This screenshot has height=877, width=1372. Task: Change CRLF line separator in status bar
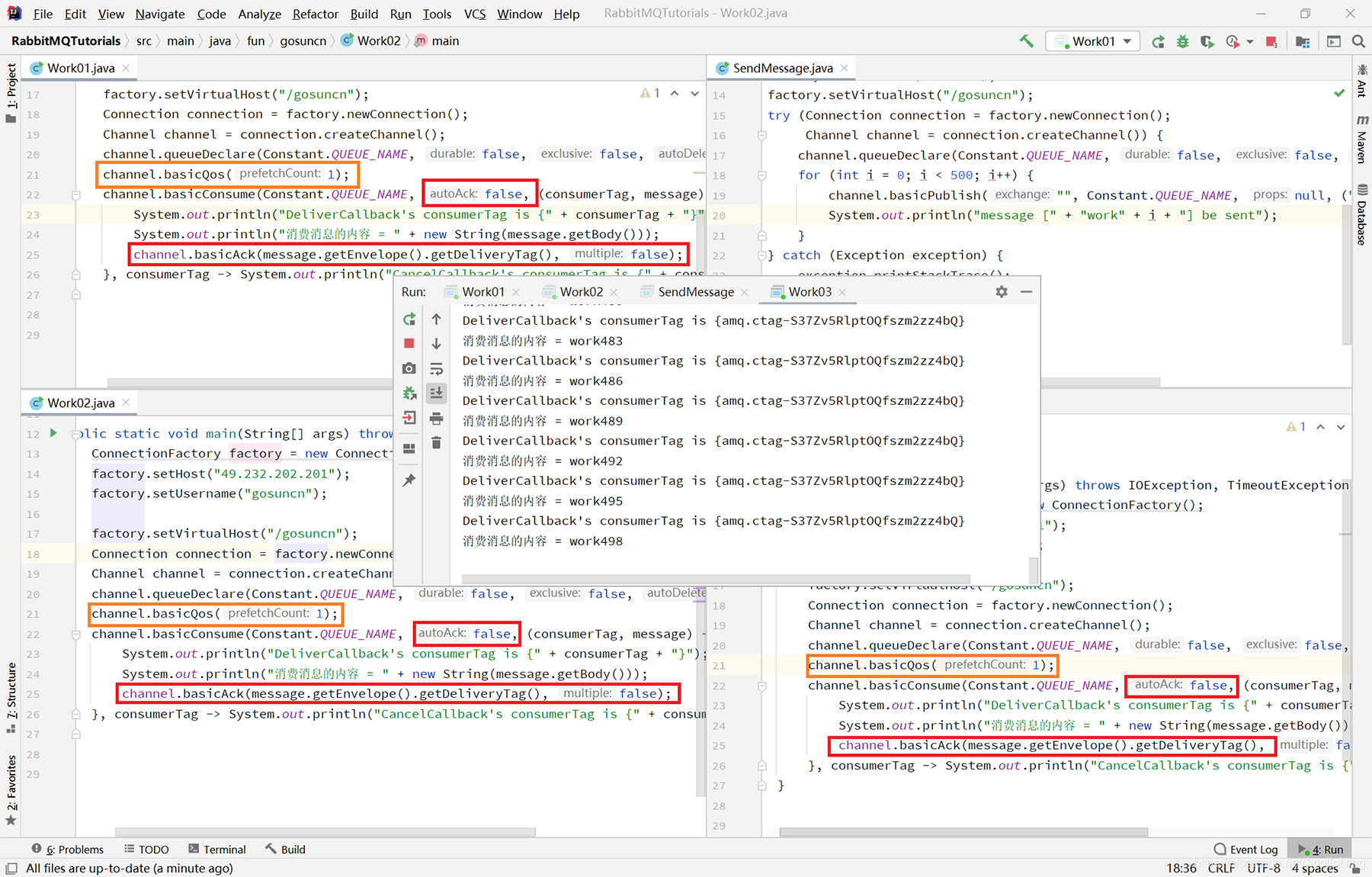click(1221, 868)
